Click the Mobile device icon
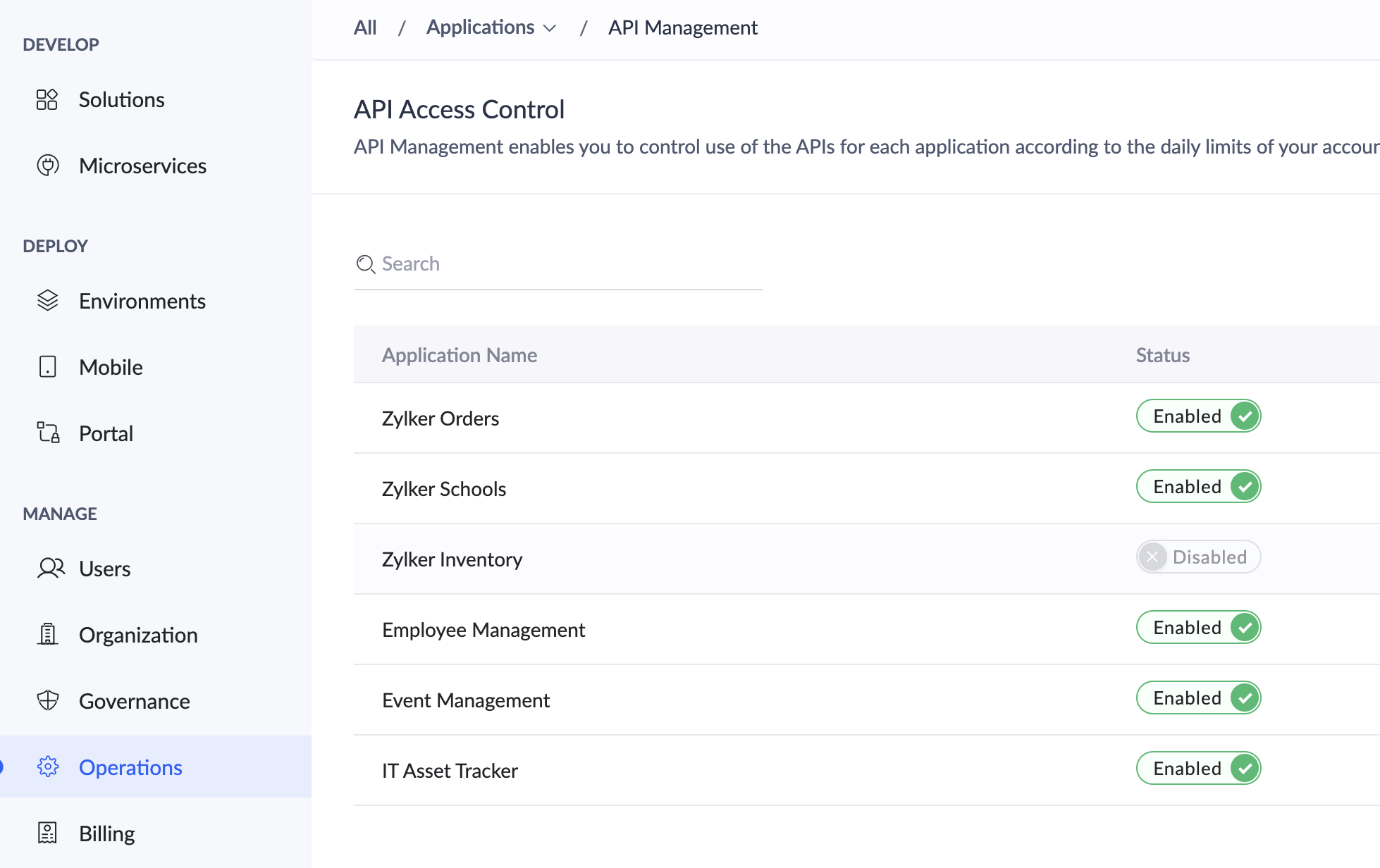 [x=47, y=367]
